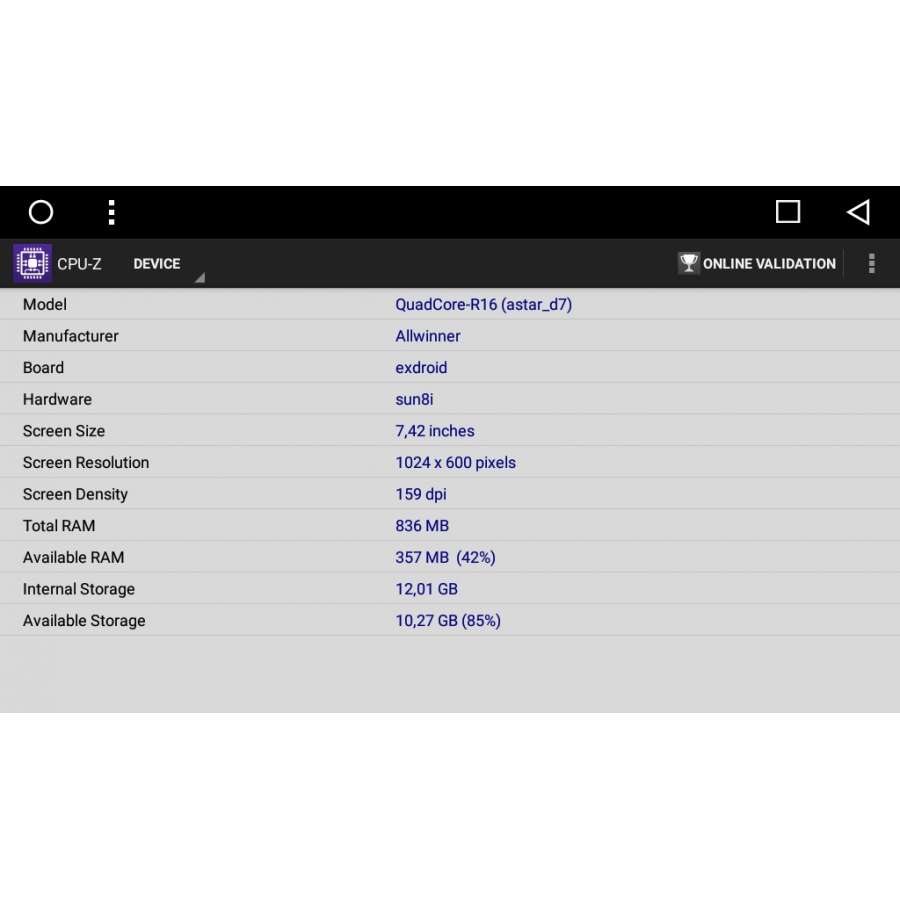Select value QuadCore-R16 (astar_d7)
Screen dimensions: 900x900
click(483, 305)
